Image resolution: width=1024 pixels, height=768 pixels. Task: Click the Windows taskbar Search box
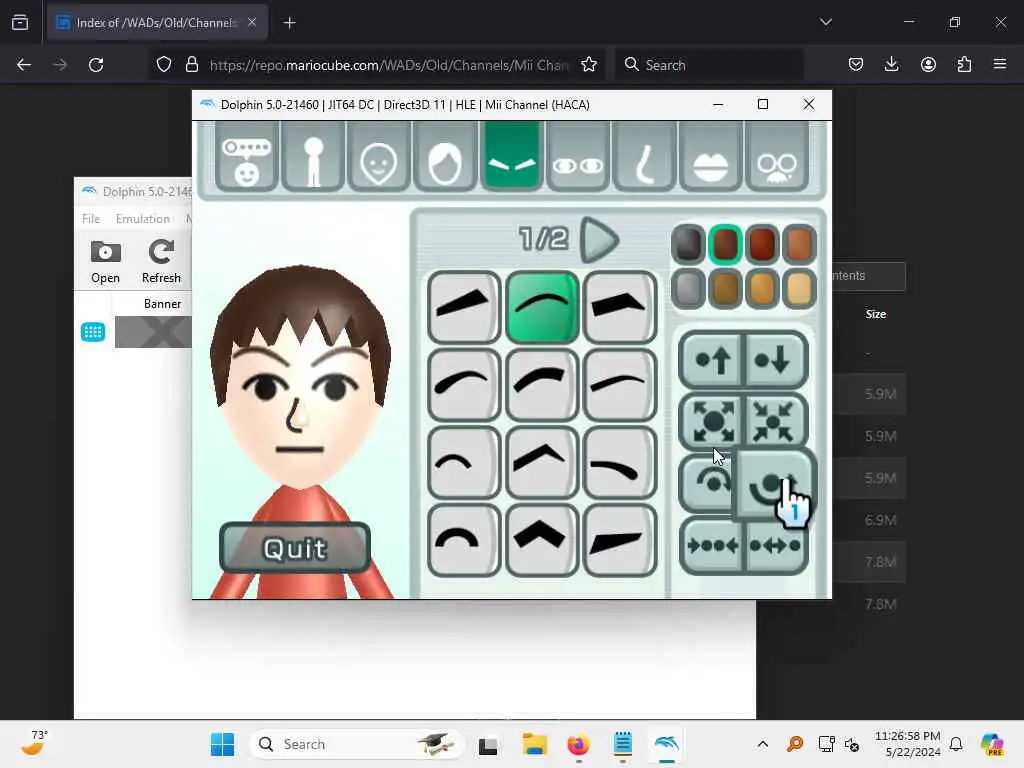(357, 744)
